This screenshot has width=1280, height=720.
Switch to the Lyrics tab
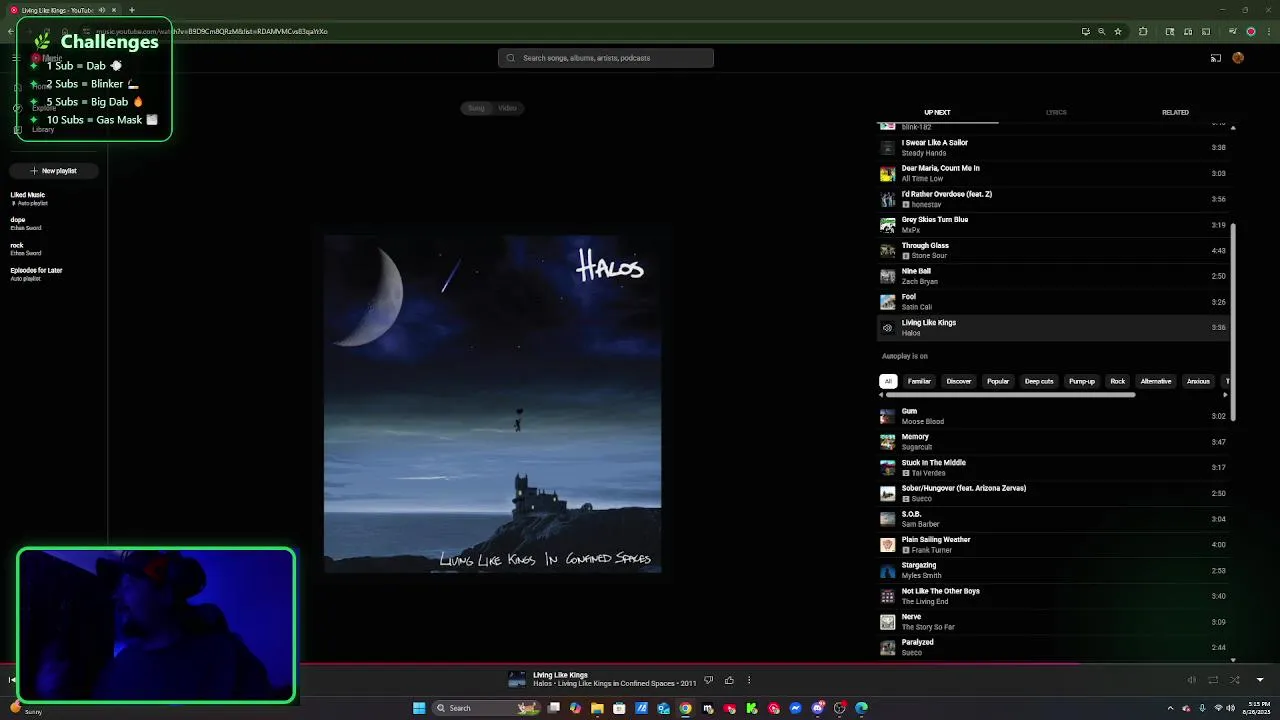1056,113
